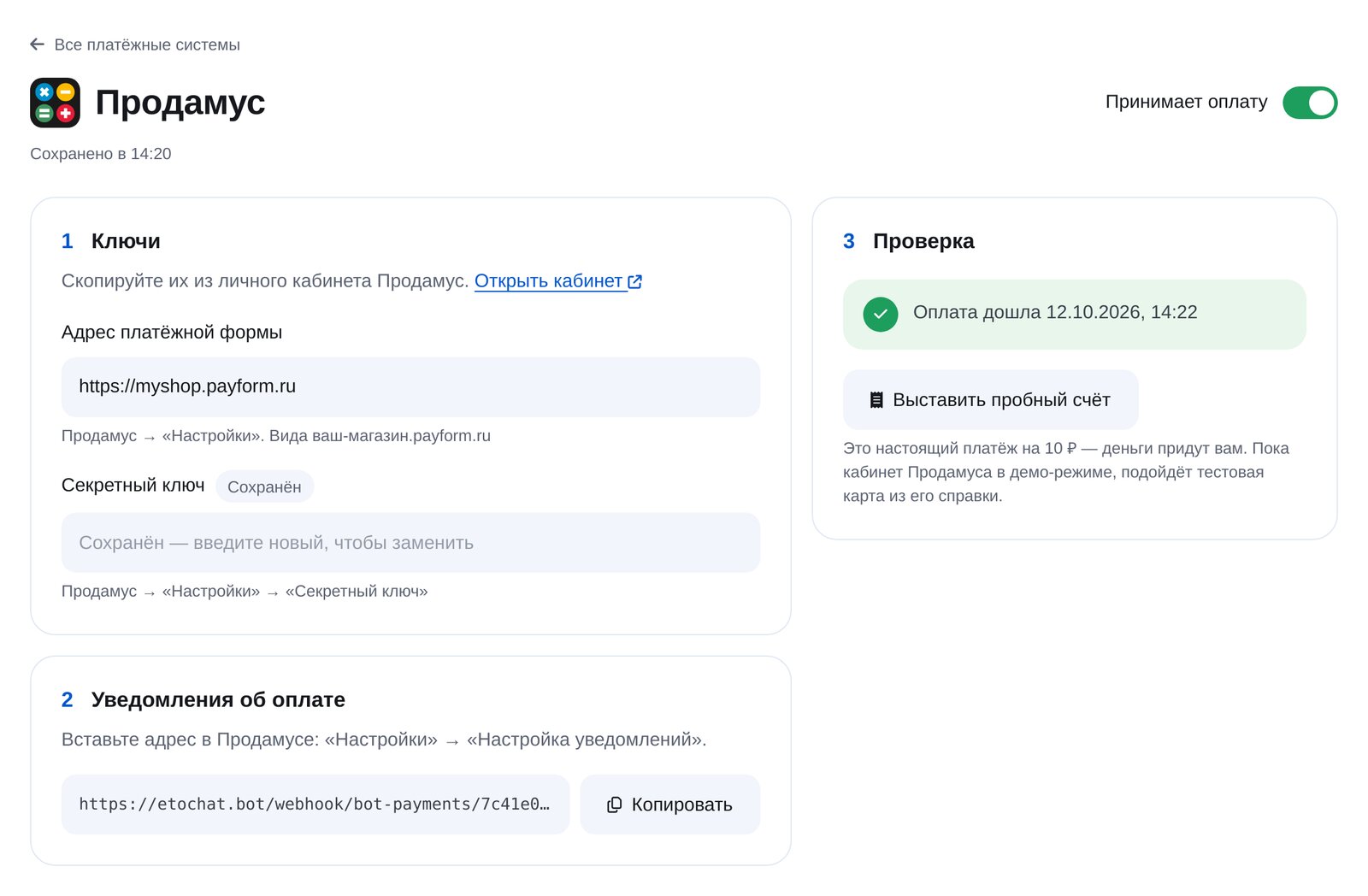This screenshot has width=1368, height=896.
Task: Click the Ключи section heading
Action: click(126, 241)
